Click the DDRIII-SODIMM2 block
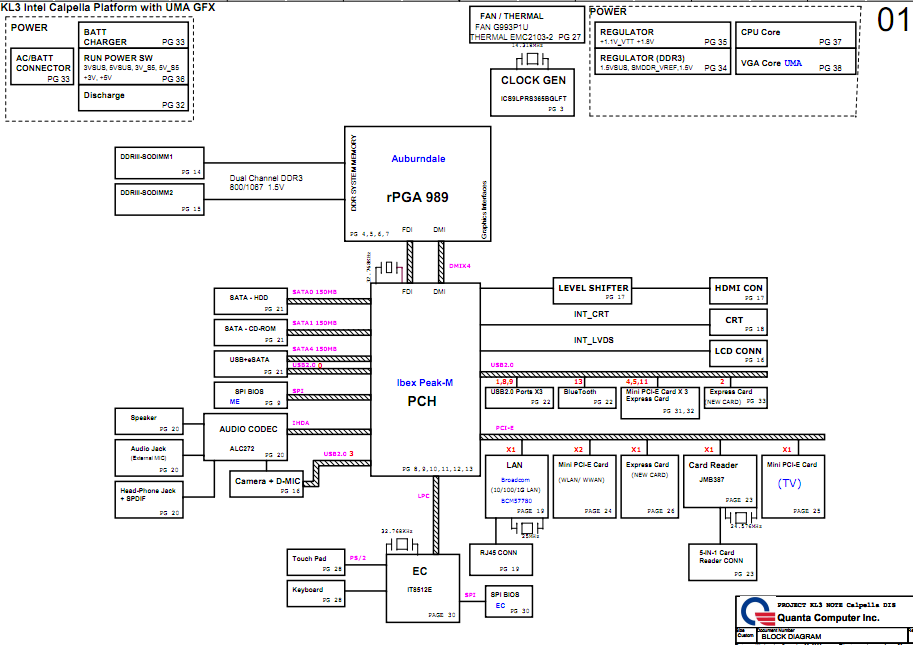Viewport: 913px width, 645px height. [x=160, y=200]
